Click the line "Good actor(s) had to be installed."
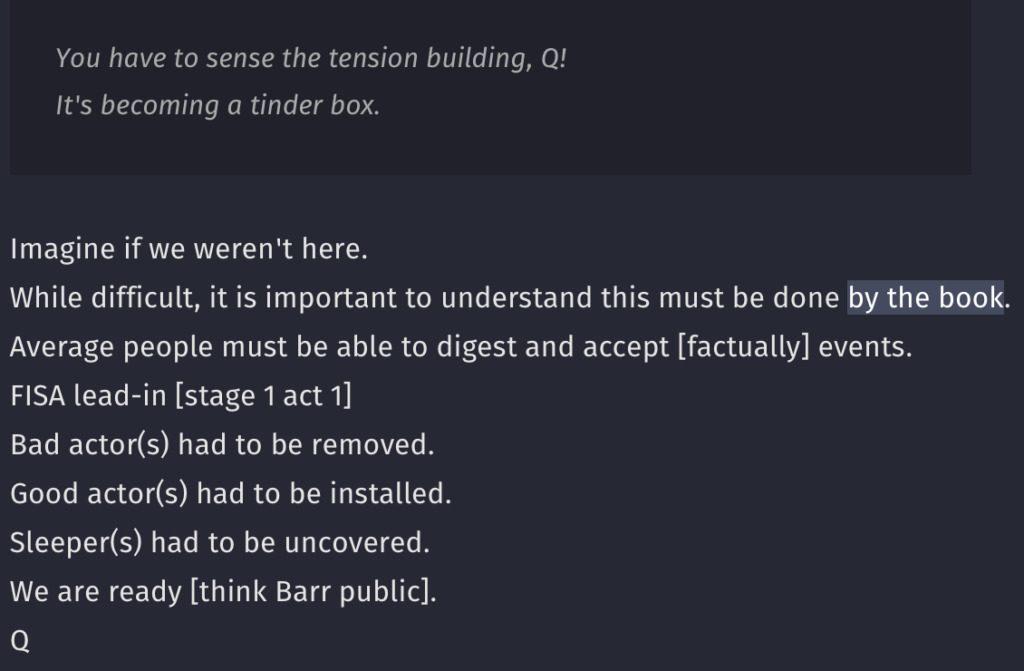The image size is (1024, 671). point(230,493)
